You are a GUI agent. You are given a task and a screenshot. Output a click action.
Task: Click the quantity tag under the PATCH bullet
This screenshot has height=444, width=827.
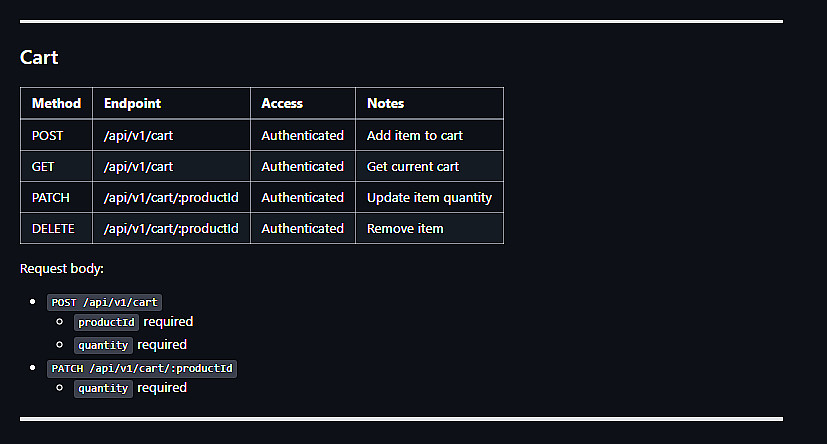coord(103,388)
